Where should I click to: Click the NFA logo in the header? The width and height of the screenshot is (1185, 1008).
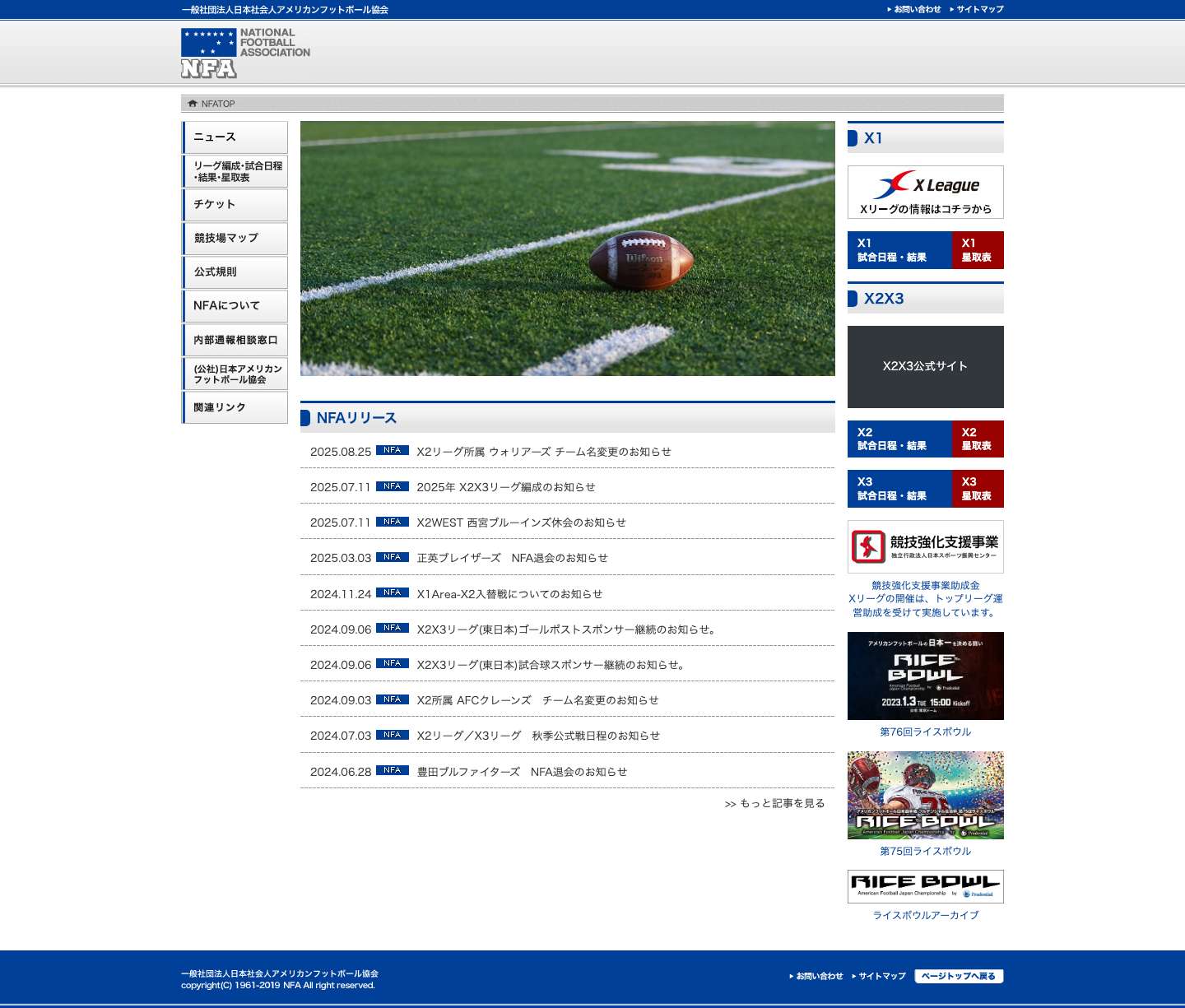pyautogui.click(x=206, y=49)
